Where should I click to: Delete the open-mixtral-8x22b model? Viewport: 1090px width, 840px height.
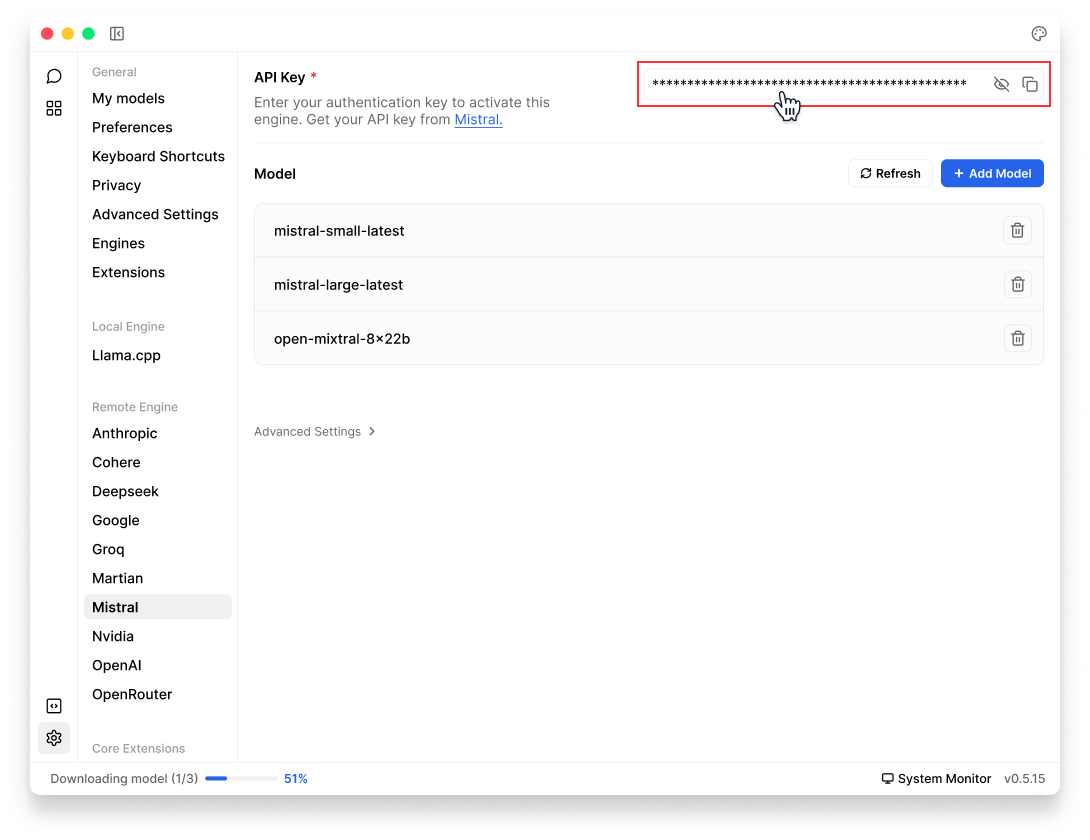click(1017, 339)
